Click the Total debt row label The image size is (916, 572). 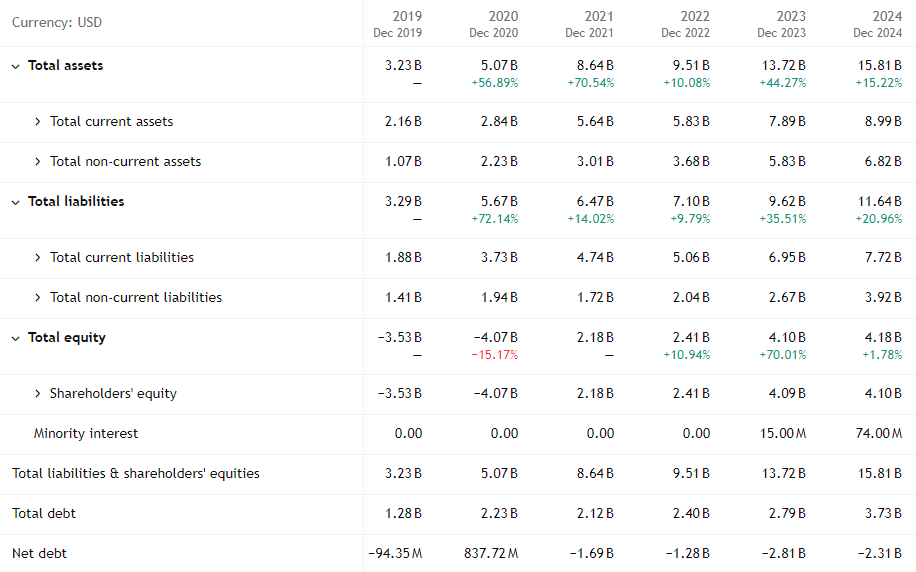click(44, 514)
